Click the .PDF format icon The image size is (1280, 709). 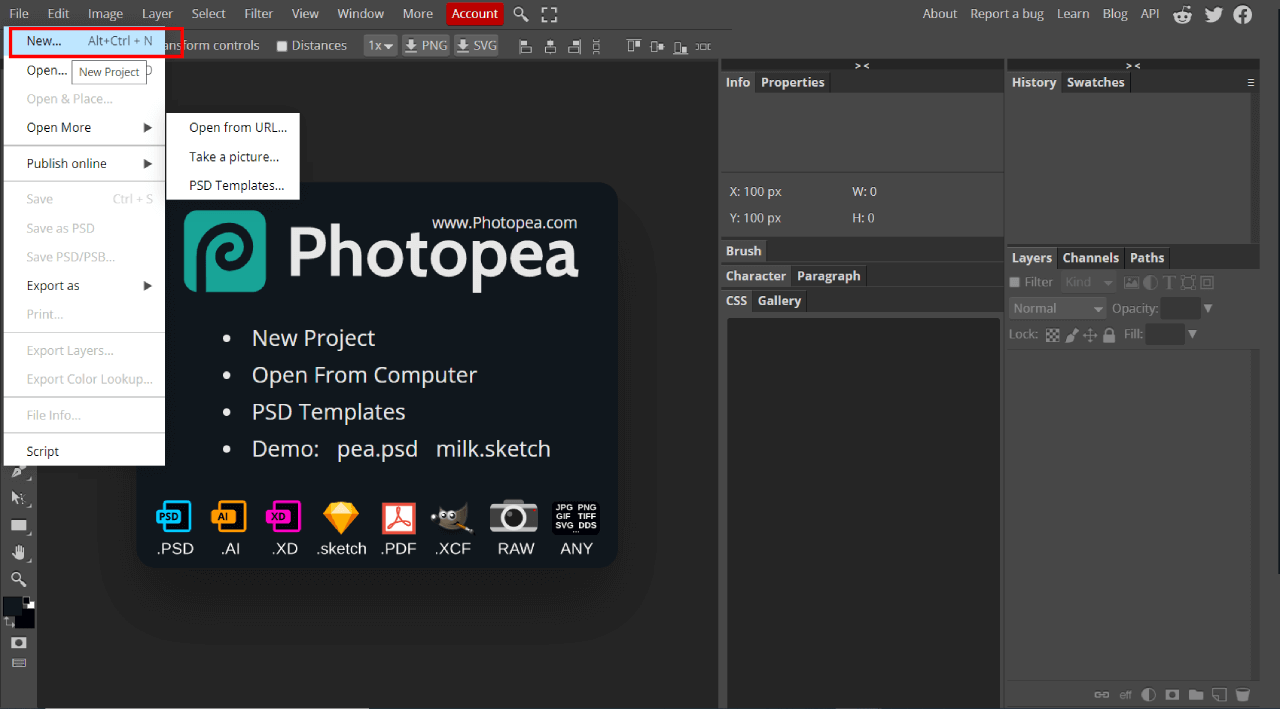pyautogui.click(x=399, y=529)
